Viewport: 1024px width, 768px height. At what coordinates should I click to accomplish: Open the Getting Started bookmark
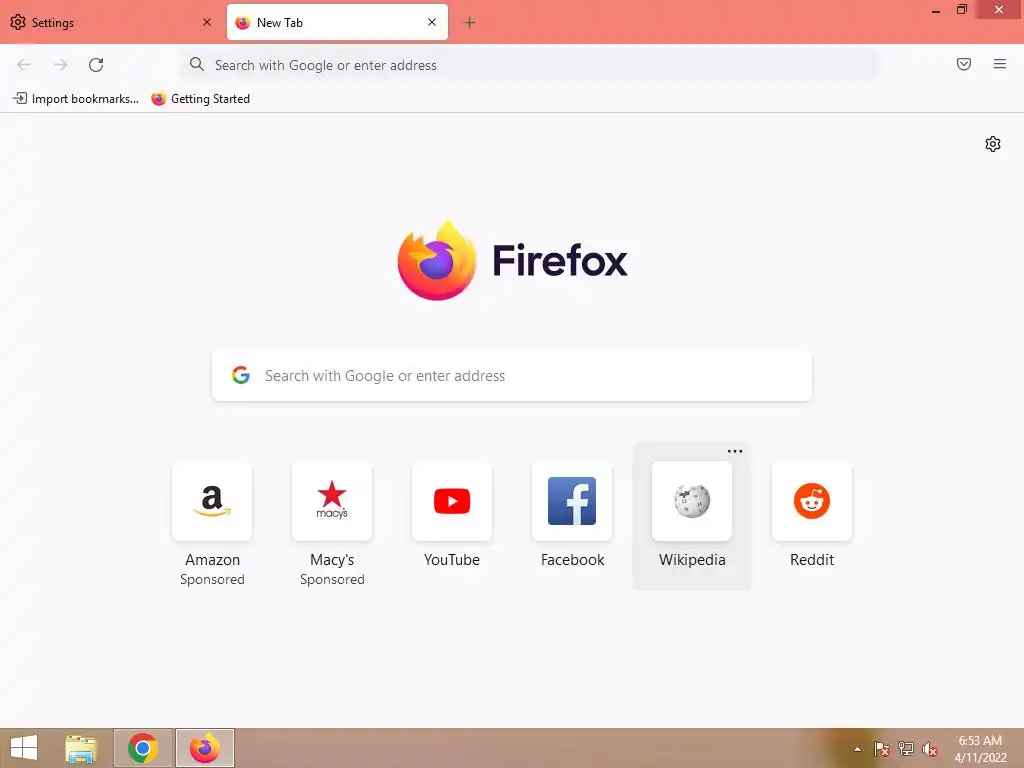point(200,99)
